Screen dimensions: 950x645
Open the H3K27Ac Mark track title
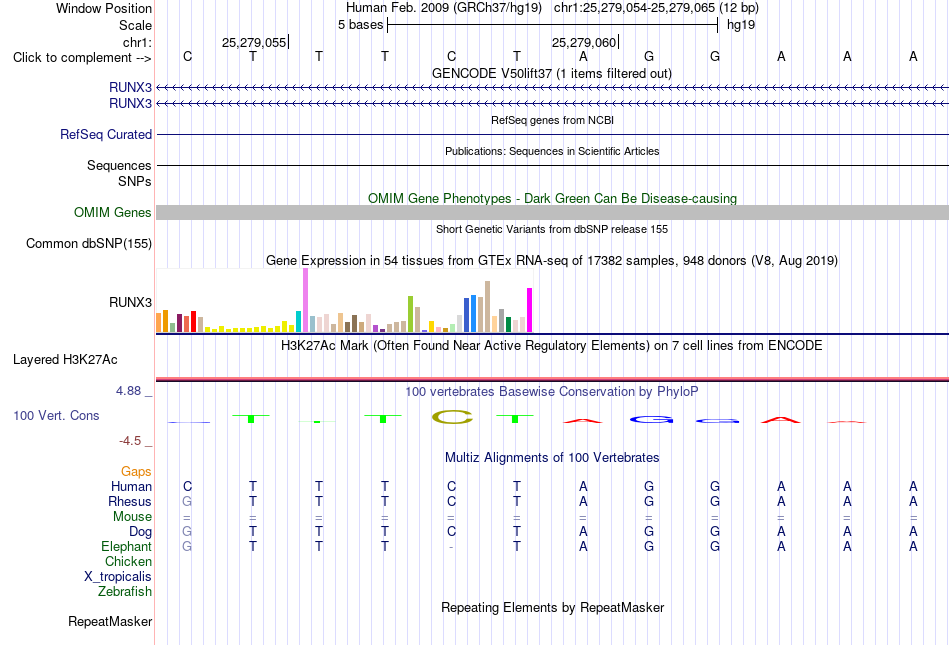pyautogui.click(x=552, y=345)
